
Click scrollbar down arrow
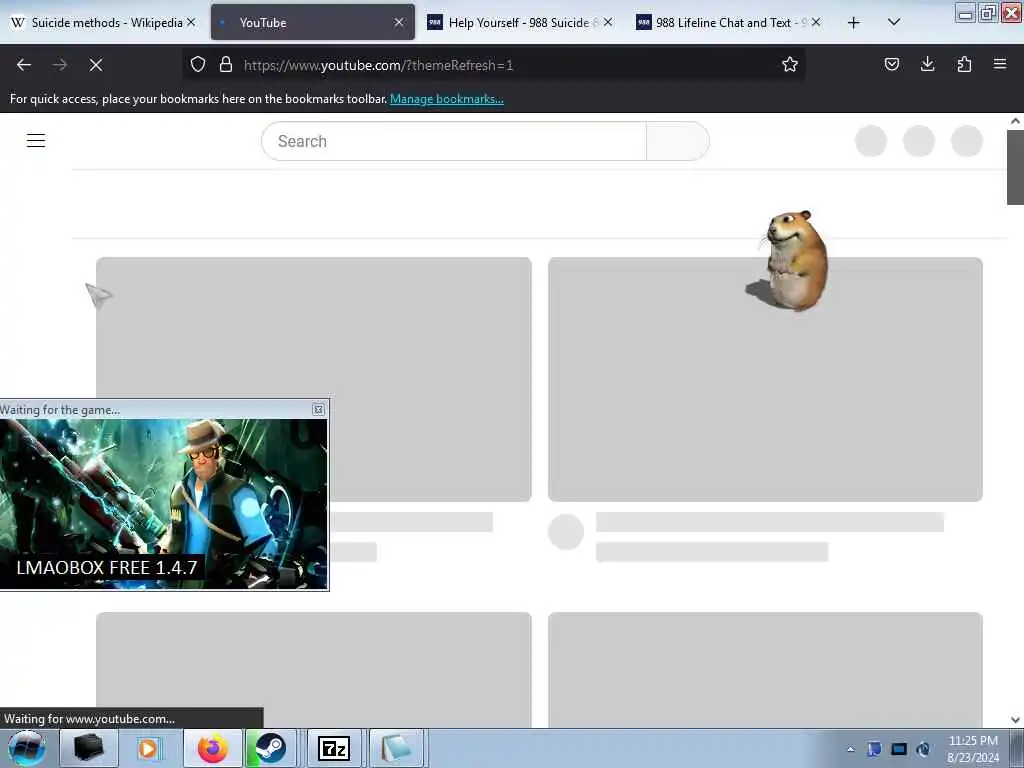tap(1015, 720)
